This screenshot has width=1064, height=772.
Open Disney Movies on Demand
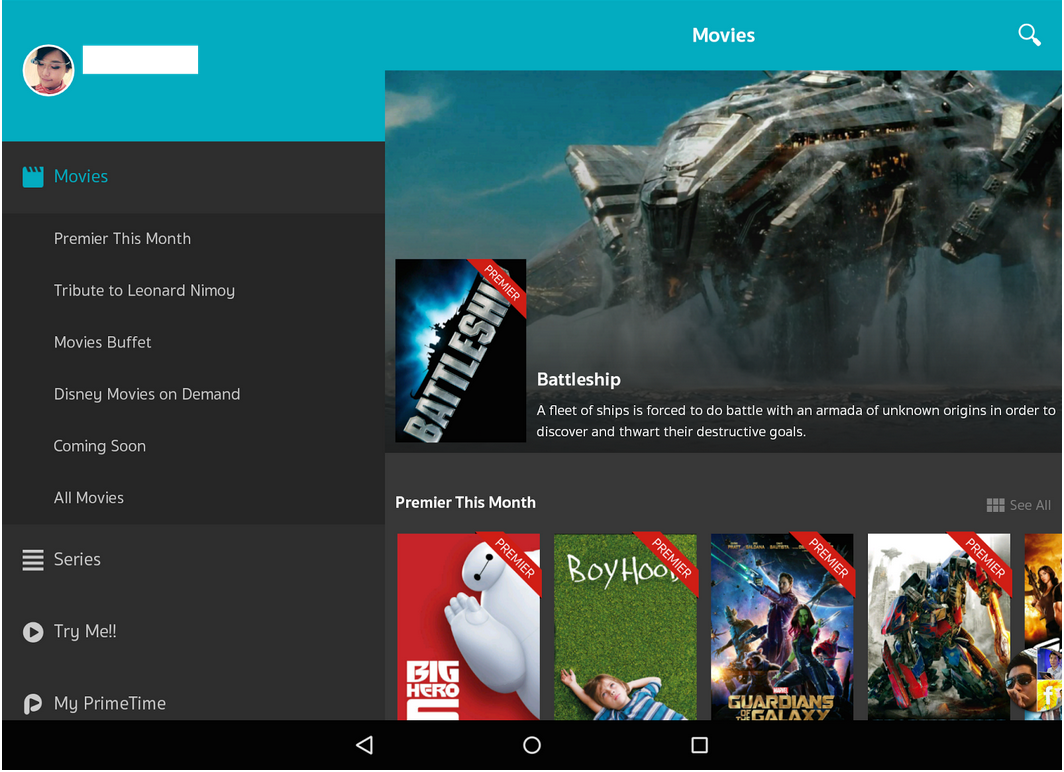(193, 394)
